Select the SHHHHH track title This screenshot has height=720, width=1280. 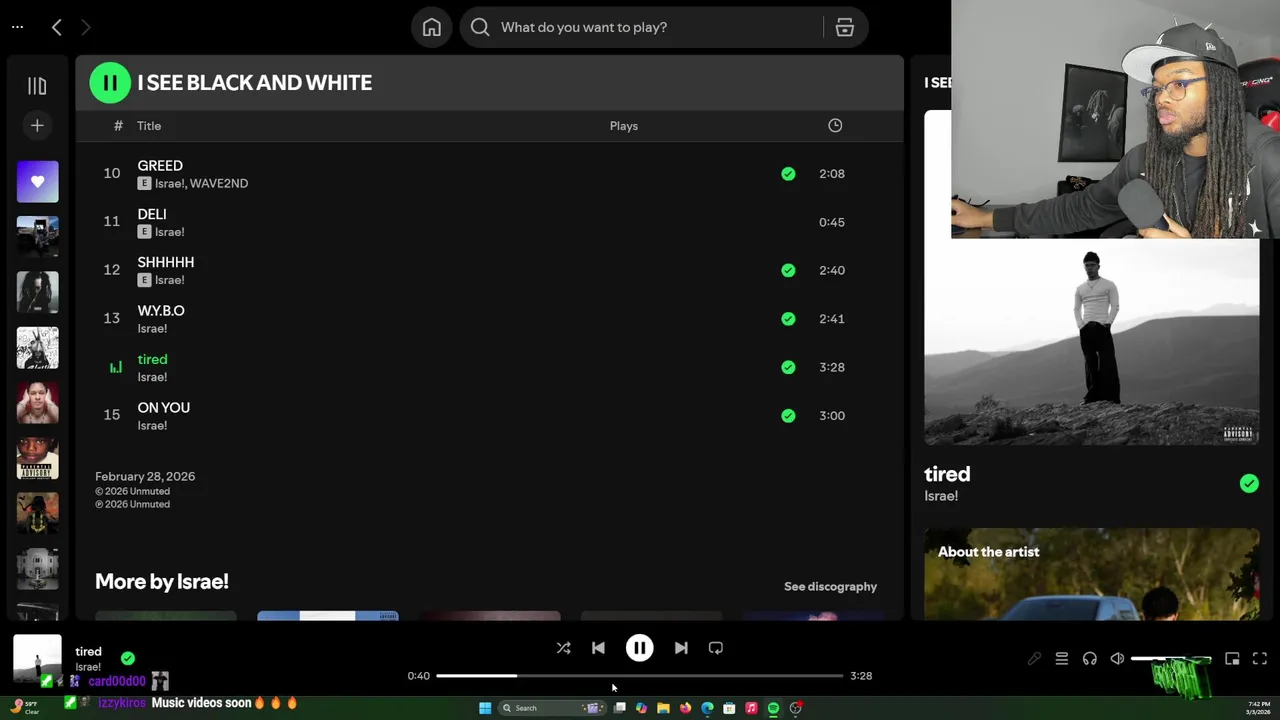(166, 262)
